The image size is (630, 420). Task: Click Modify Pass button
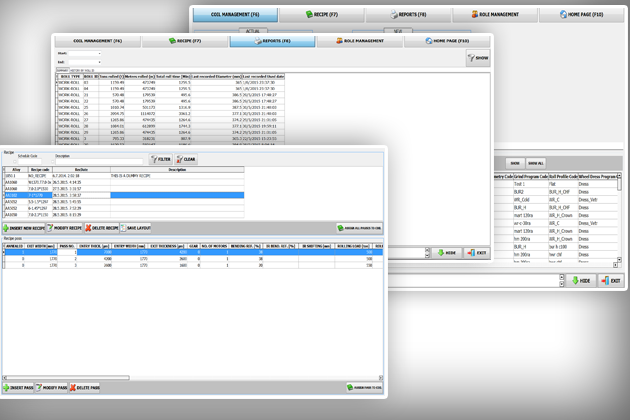coord(52,387)
